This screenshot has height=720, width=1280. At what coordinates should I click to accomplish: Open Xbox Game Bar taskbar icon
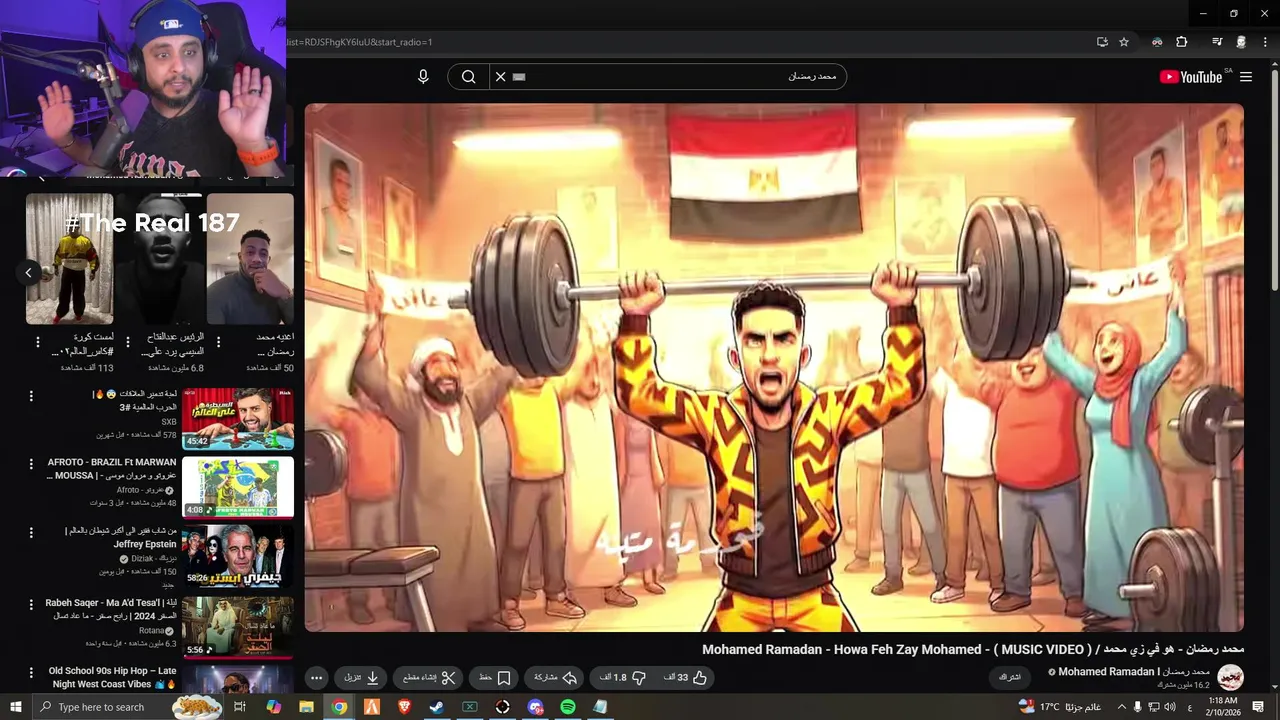tap(470, 707)
